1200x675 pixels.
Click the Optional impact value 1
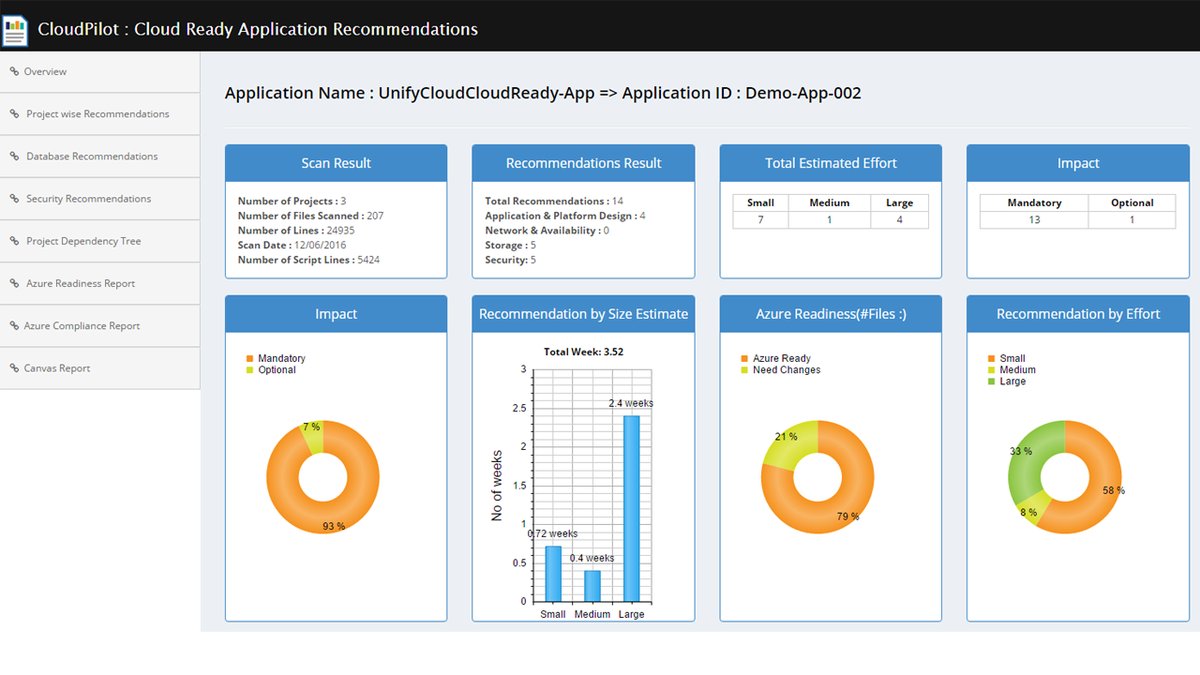point(1132,220)
